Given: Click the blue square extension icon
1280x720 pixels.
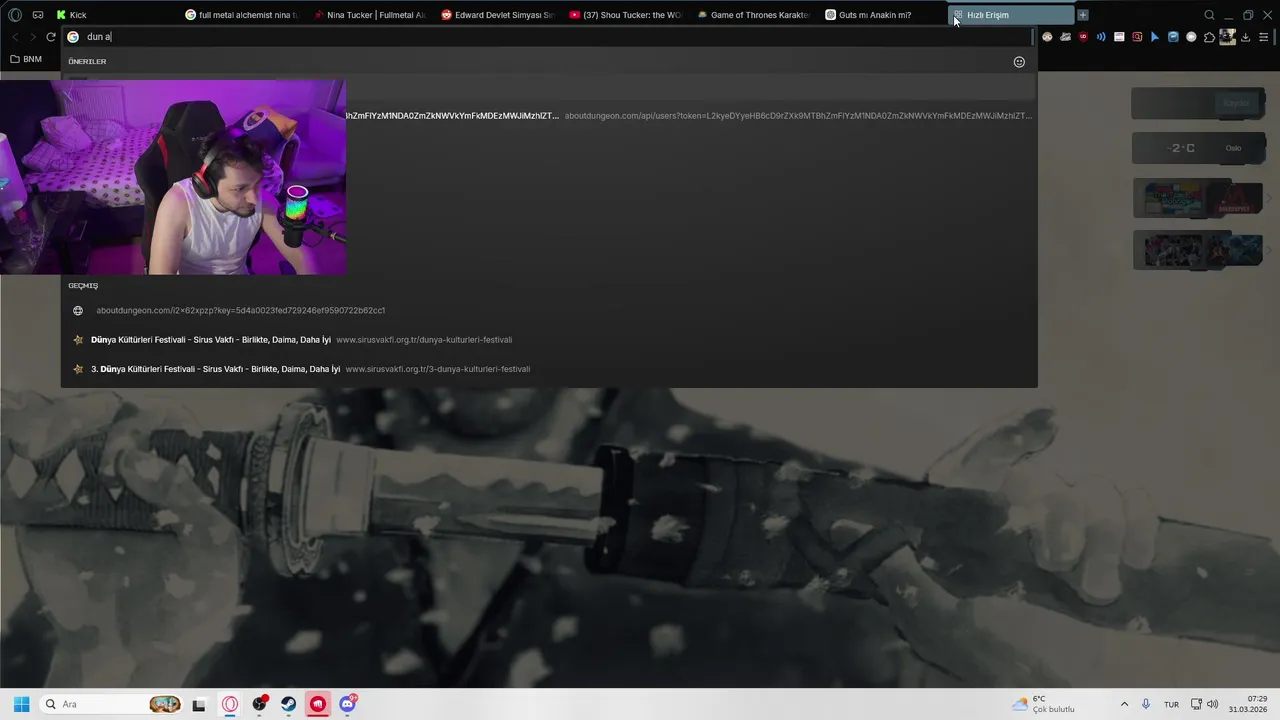Looking at the screenshot, I should 1173,37.
